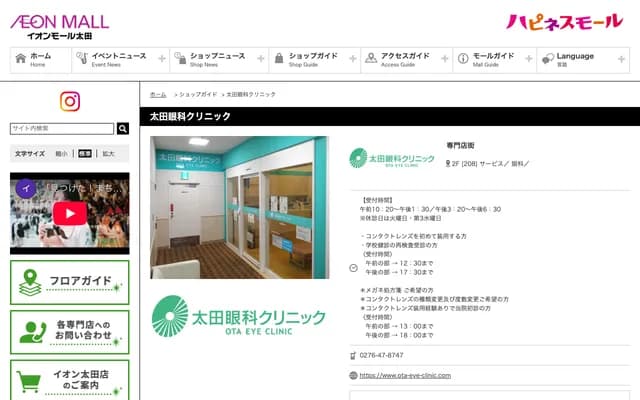The height and width of the screenshot is (400, 640).
Task: Open the Instagram icon link
Action: click(70, 101)
